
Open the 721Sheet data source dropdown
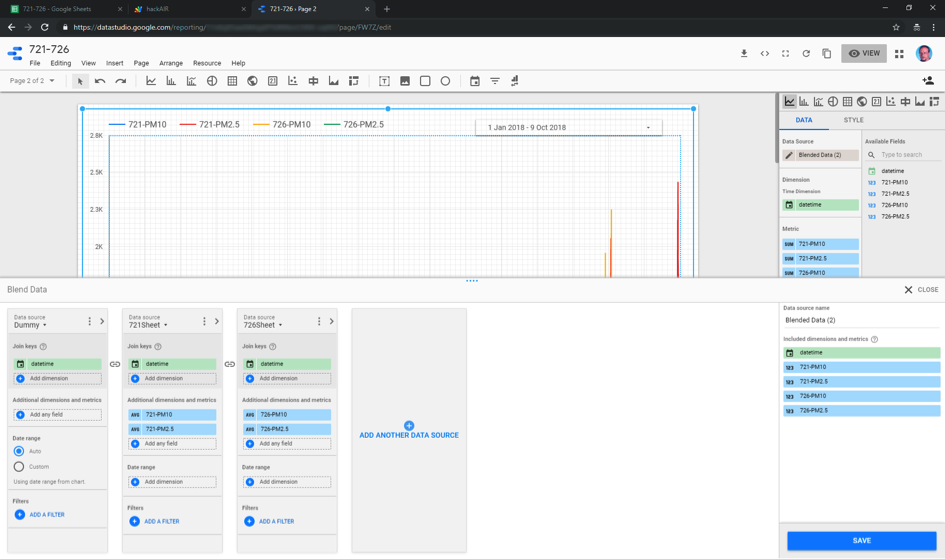coord(148,325)
